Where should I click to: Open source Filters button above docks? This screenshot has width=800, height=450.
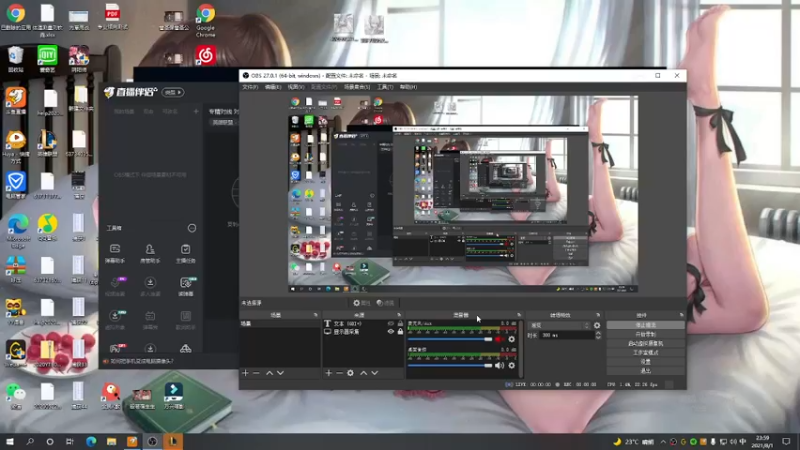point(385,303)
